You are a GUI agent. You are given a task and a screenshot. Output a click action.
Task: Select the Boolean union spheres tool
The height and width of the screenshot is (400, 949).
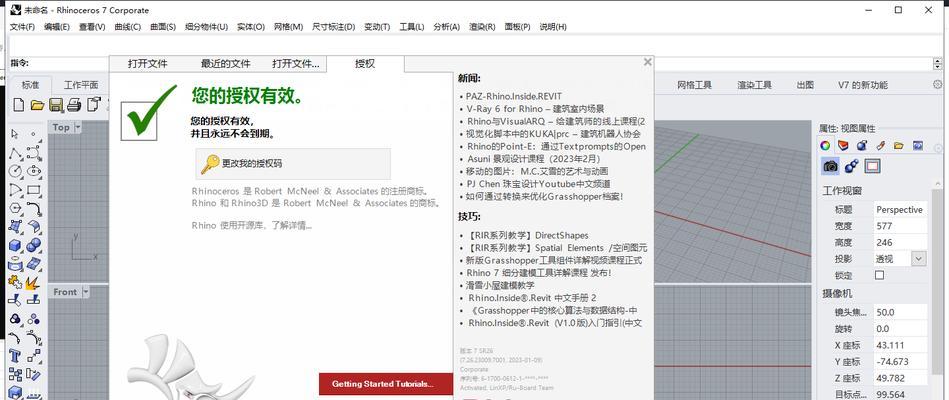click(x=34, y=246)
